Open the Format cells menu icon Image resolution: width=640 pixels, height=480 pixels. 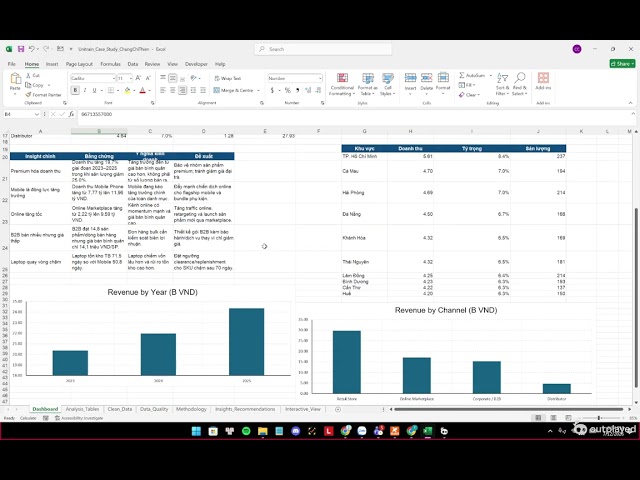coord(443,78)
